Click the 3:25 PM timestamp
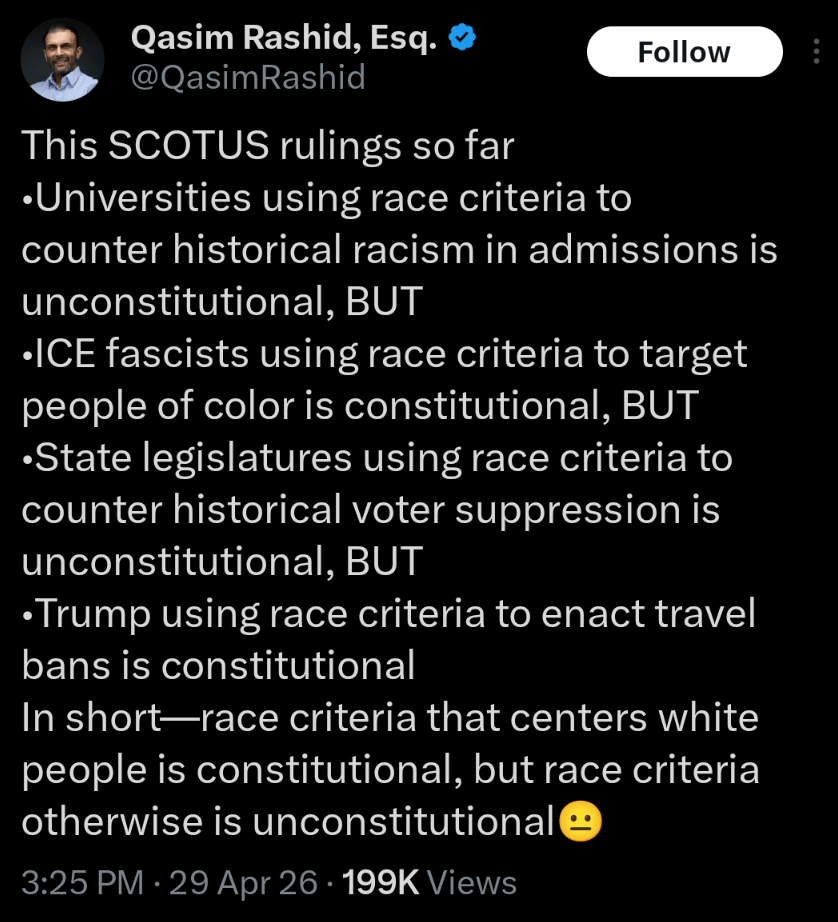Screen dimensions: 838x922 [83, 883]
